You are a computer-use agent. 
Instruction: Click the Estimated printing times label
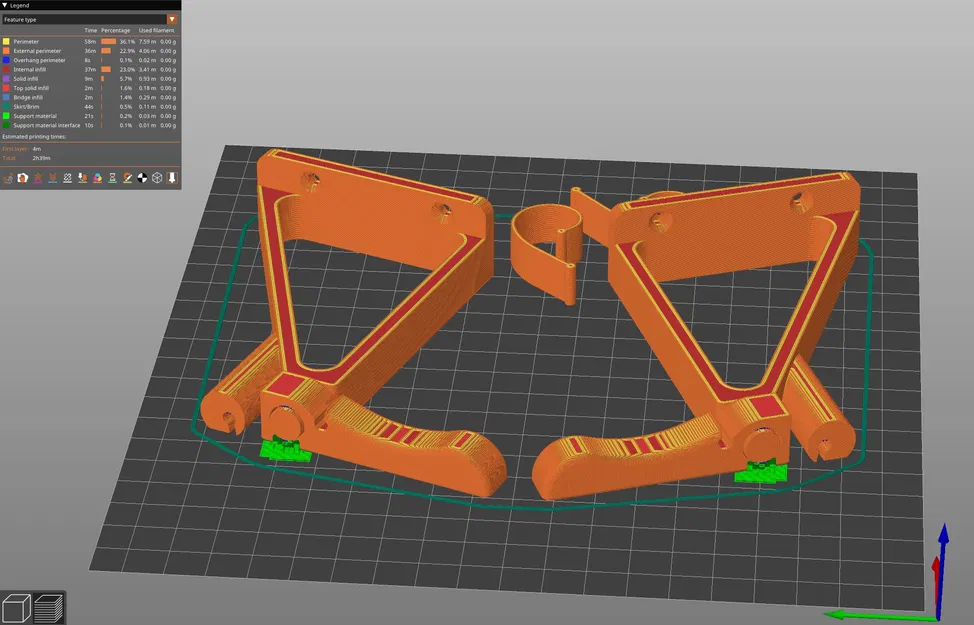point(34,137)
